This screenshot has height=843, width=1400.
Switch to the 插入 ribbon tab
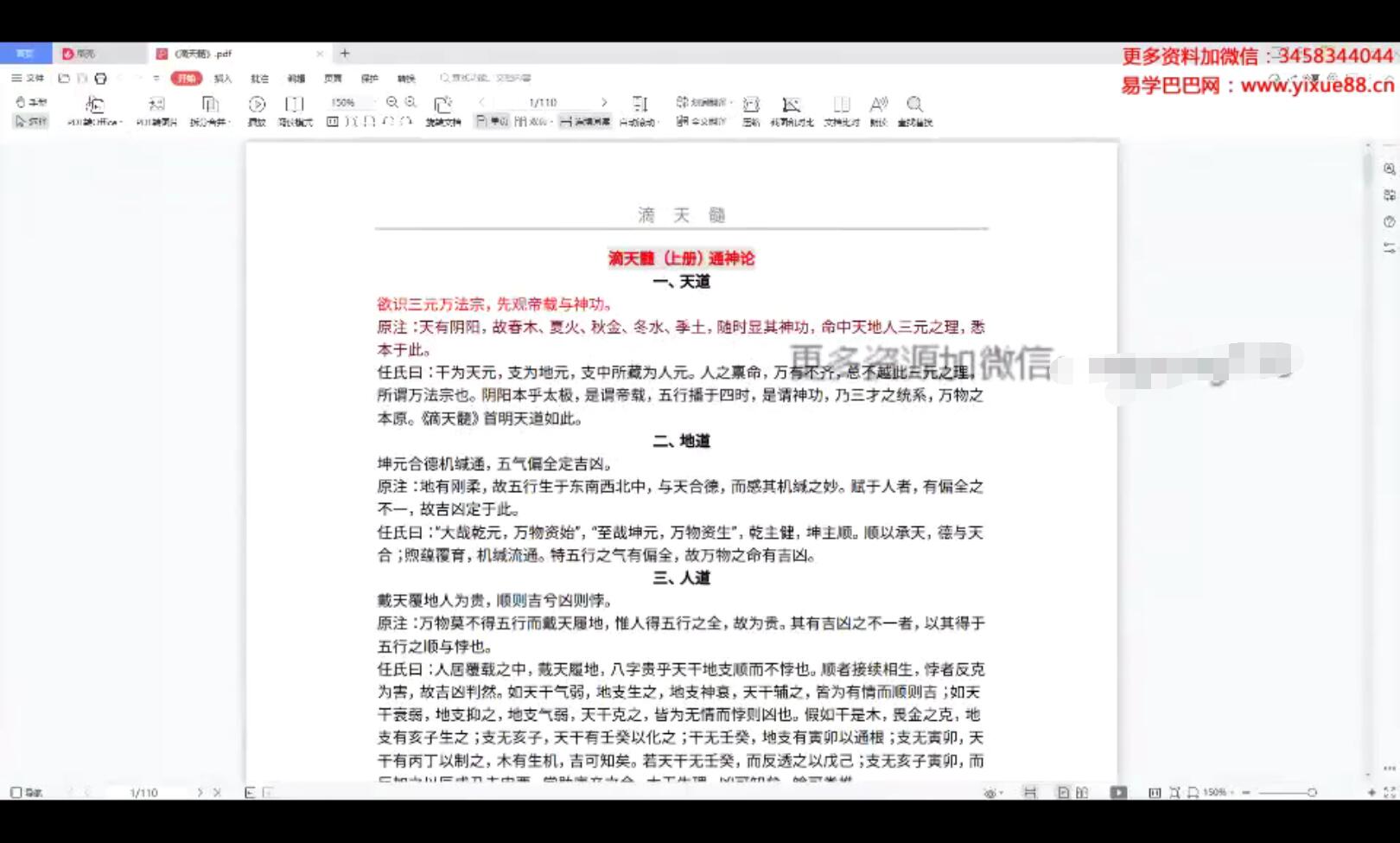point(223,78)
